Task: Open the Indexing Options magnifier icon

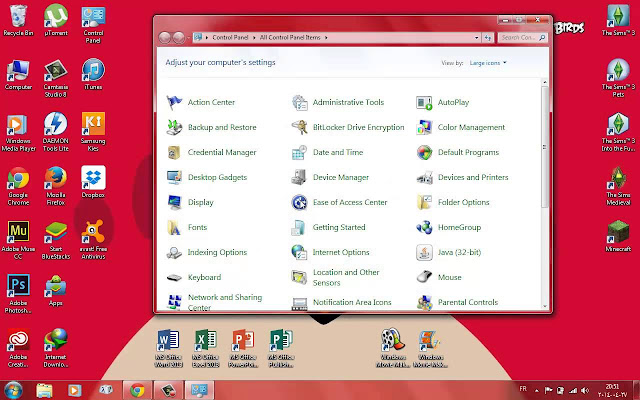Action: (174, 252)
